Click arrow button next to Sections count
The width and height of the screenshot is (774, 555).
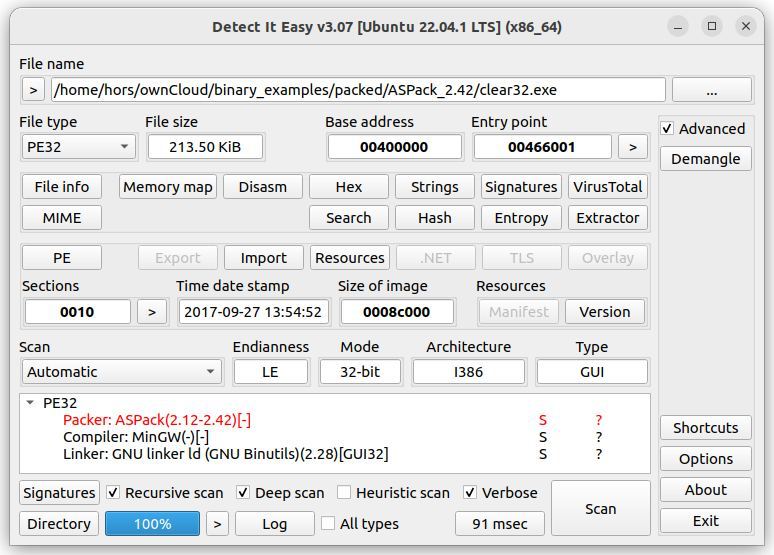pyautogui.click(x=152, y=312)
